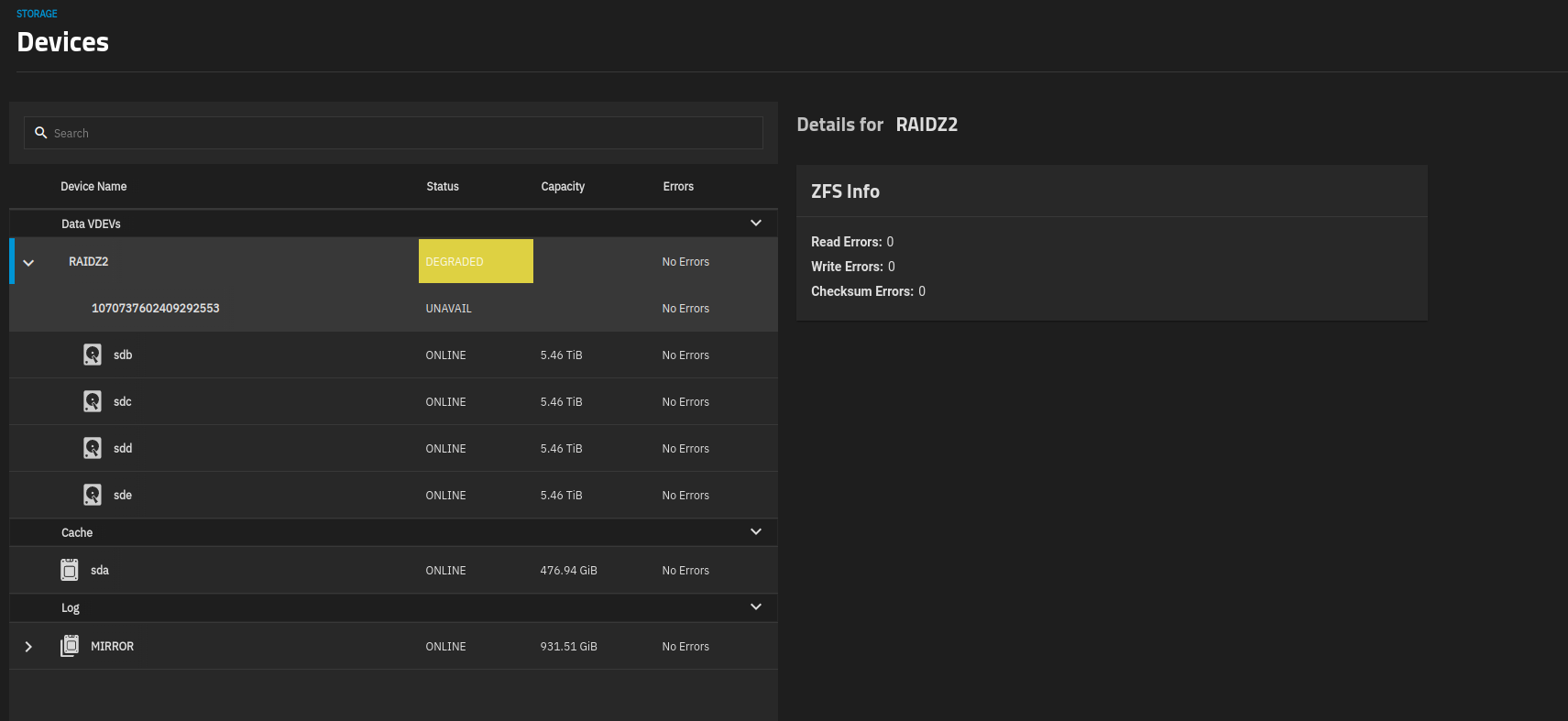Click the Devices page title
Screen dimensions: 1568x721
coord(62,42)
